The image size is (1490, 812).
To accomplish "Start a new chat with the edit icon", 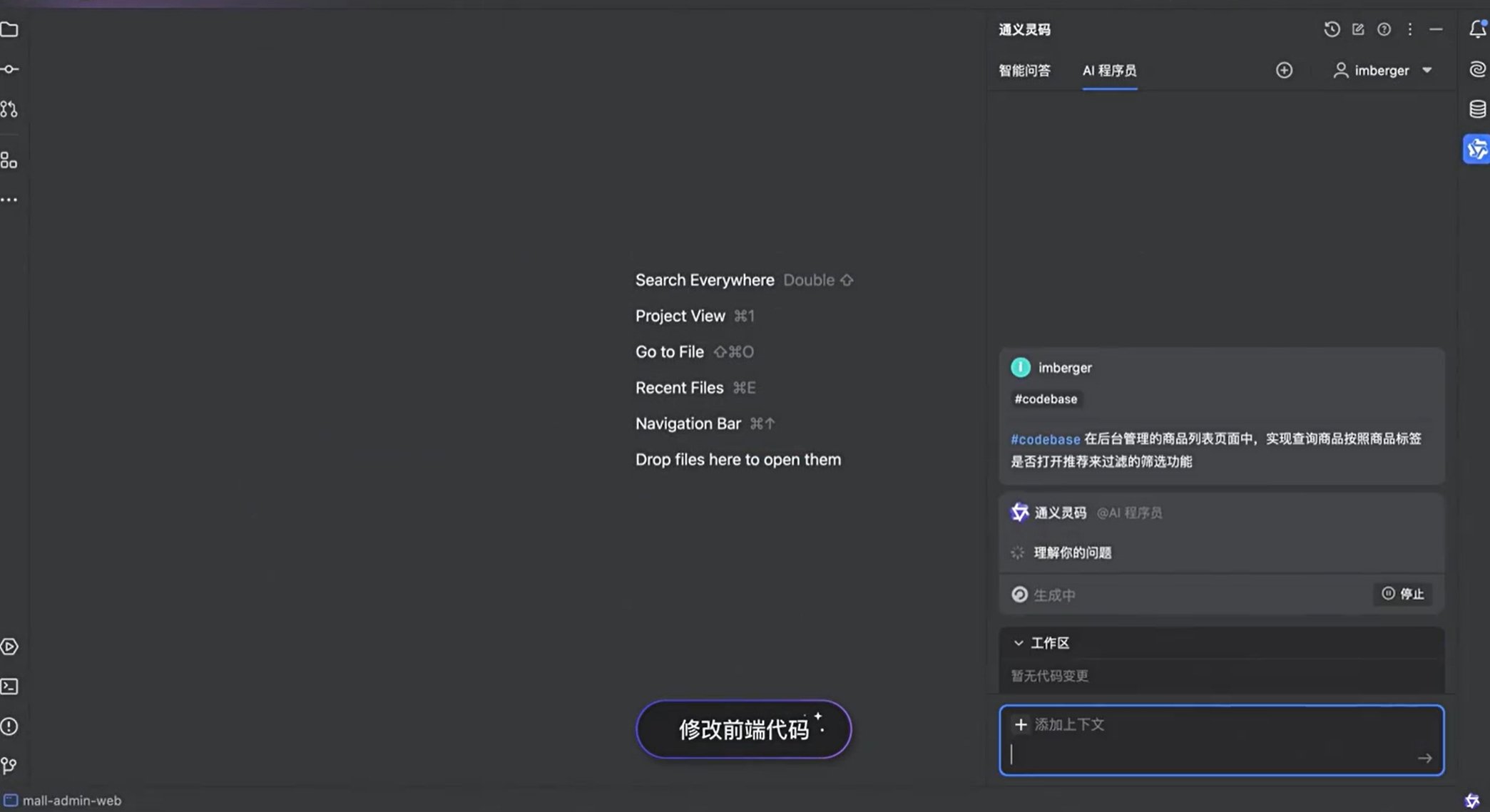I will coord(1357,29).
